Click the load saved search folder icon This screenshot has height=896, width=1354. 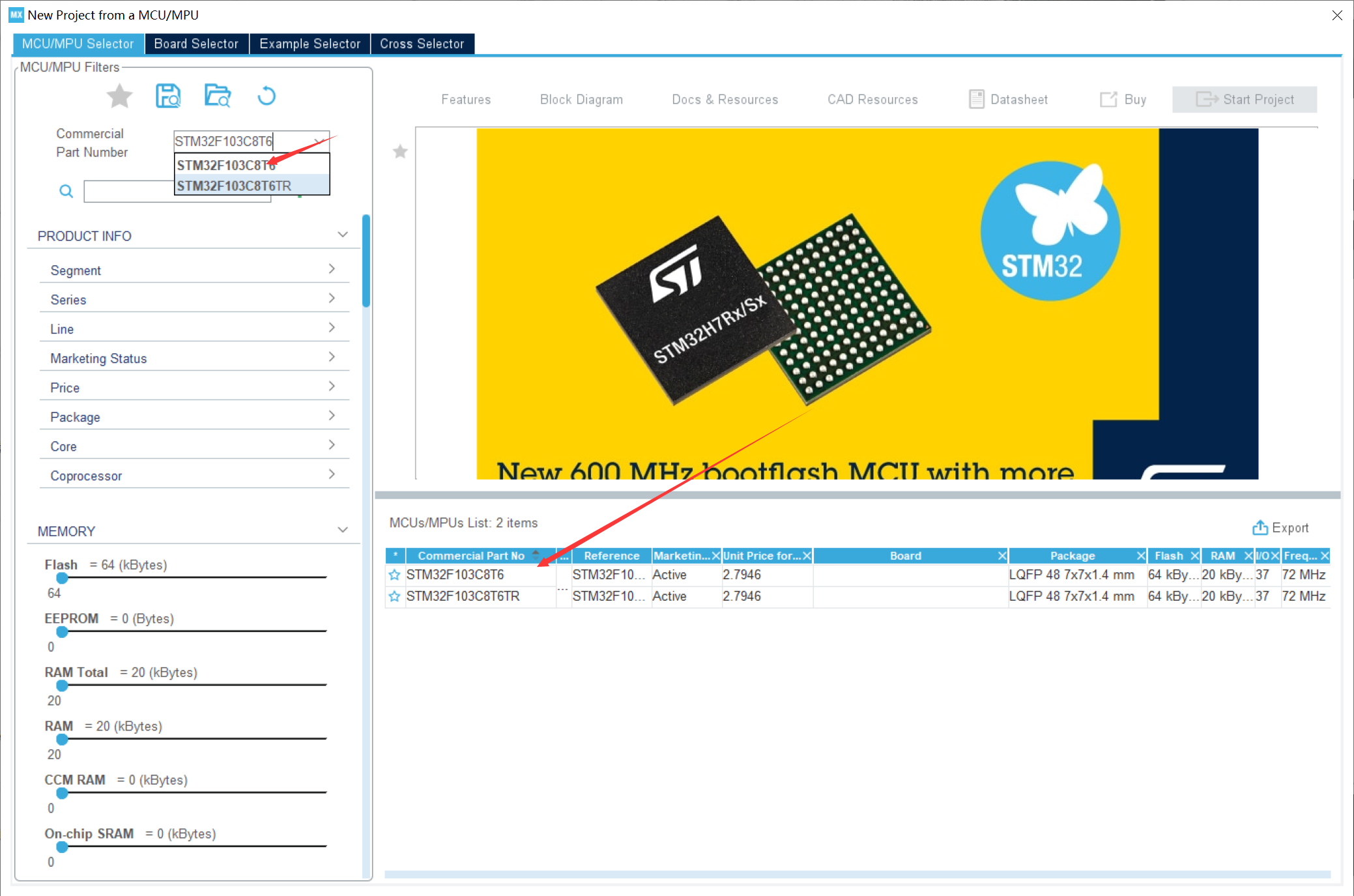point(218,96)
